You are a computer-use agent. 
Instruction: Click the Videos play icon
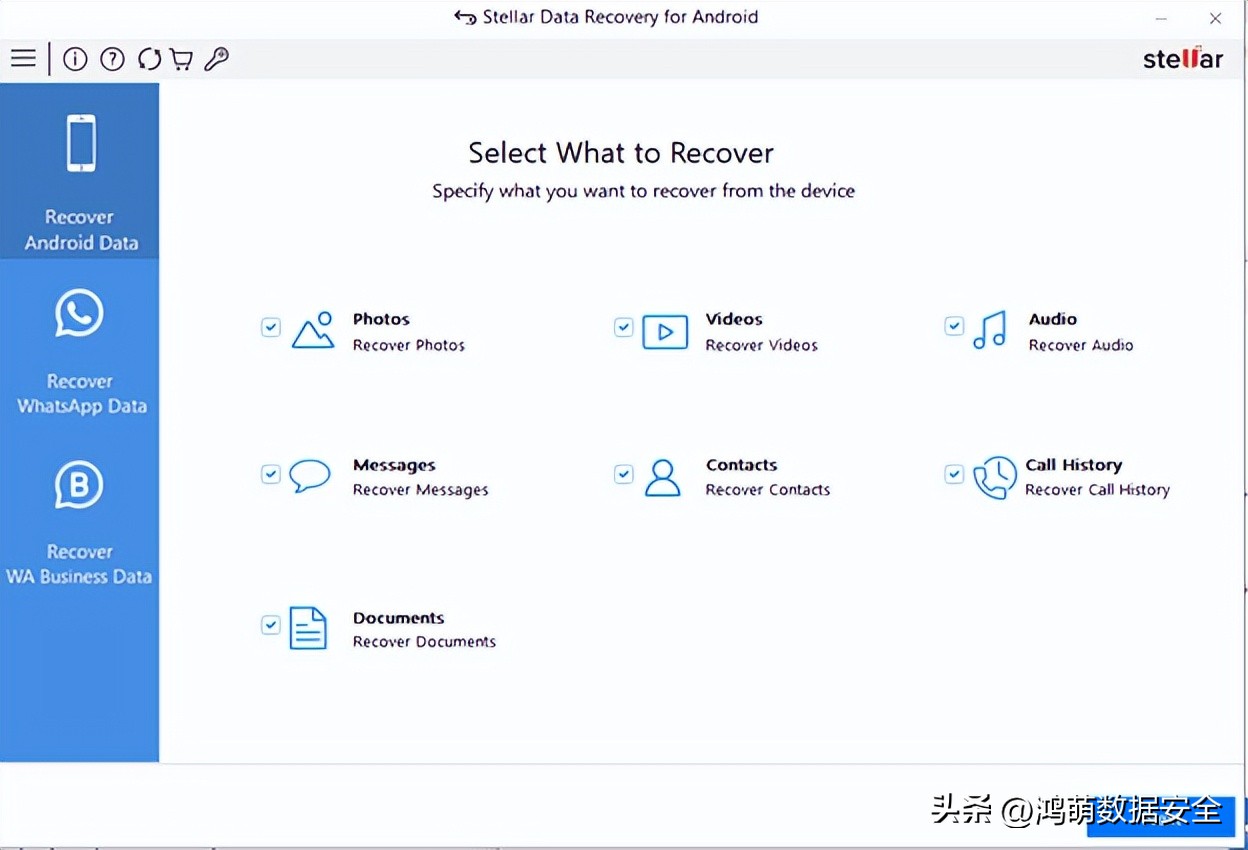click(x=665, y=332)
